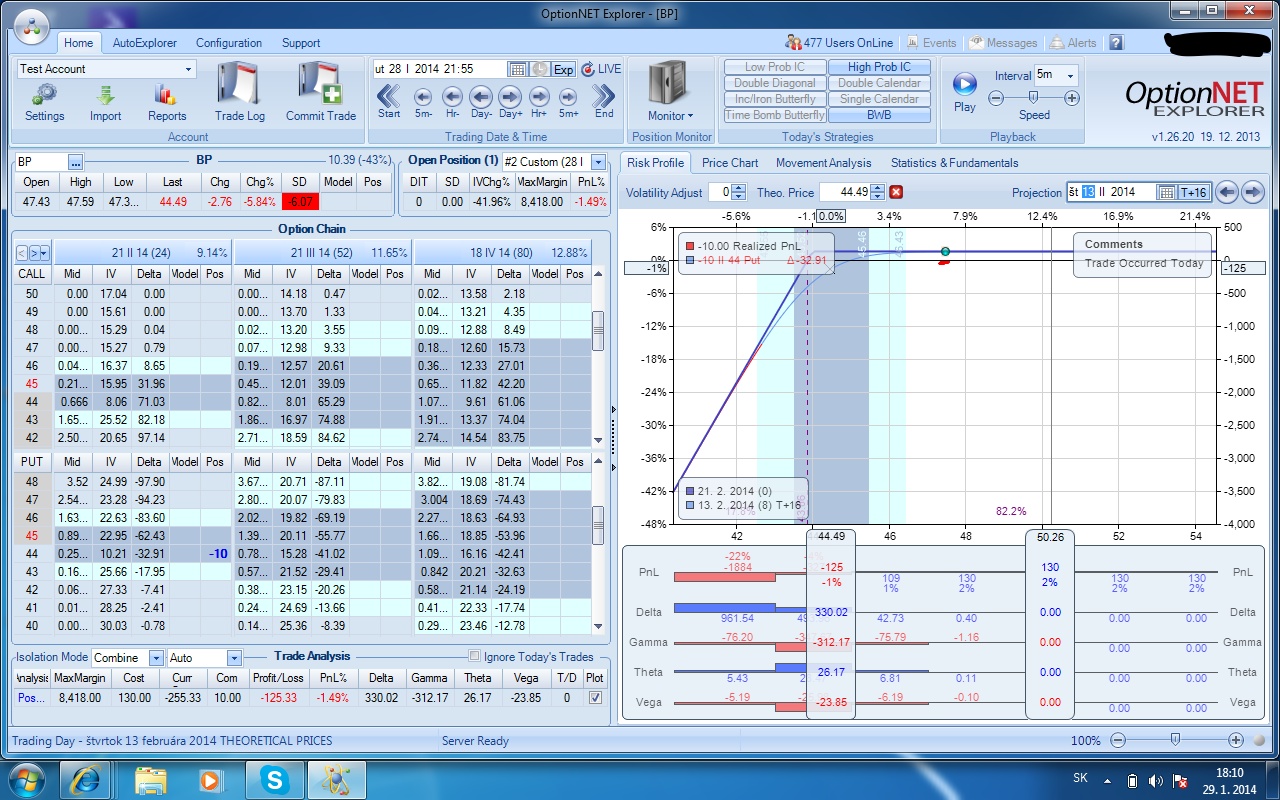This screenshot has height=800, width=1280.
Task: Expand the Open Position #2 Custom dropdown
Action: pyautogui.click(x=598, y=162)
